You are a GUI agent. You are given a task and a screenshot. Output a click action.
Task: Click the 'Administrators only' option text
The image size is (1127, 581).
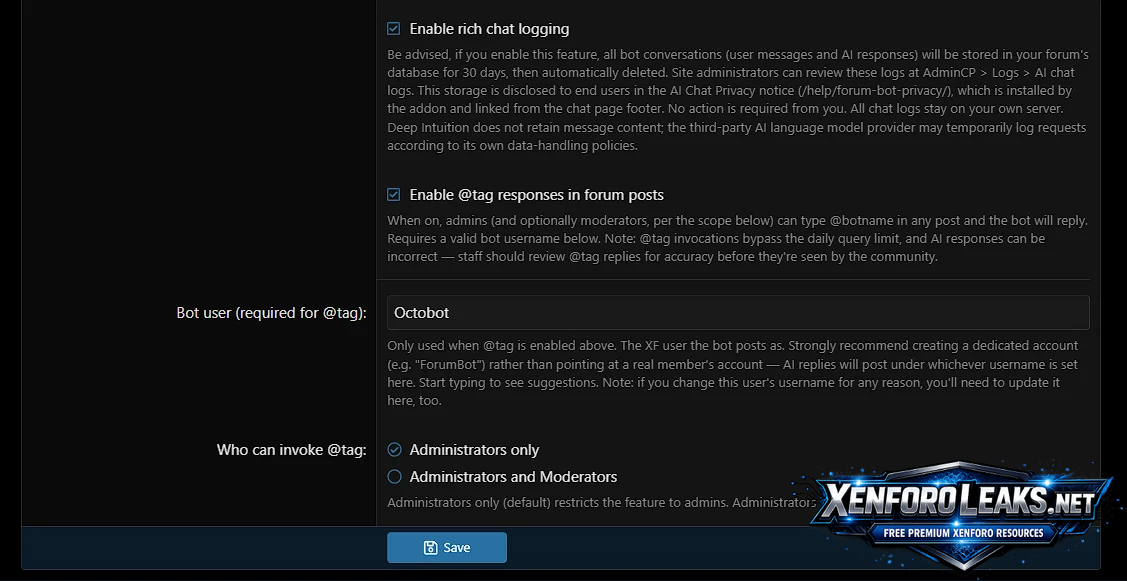(474, 450)
